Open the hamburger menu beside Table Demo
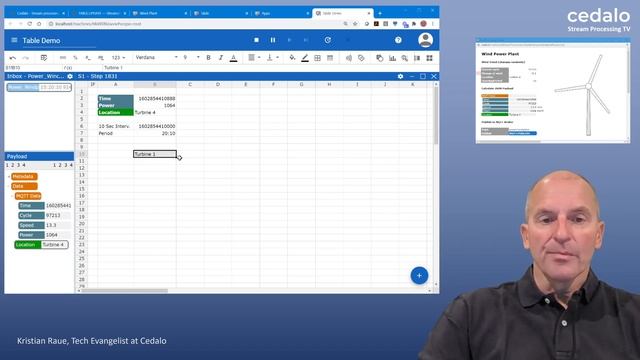Screen dimensions: 640x360 coord(14,40)
